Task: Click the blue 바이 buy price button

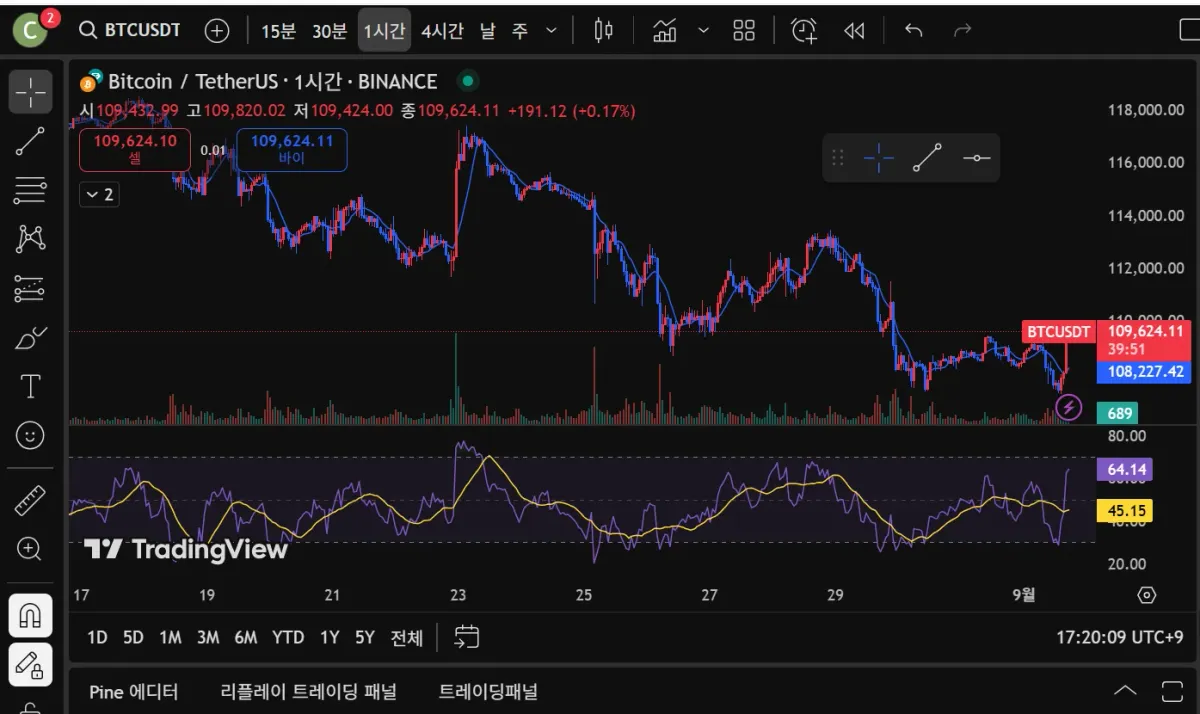Action: [292, 149]
